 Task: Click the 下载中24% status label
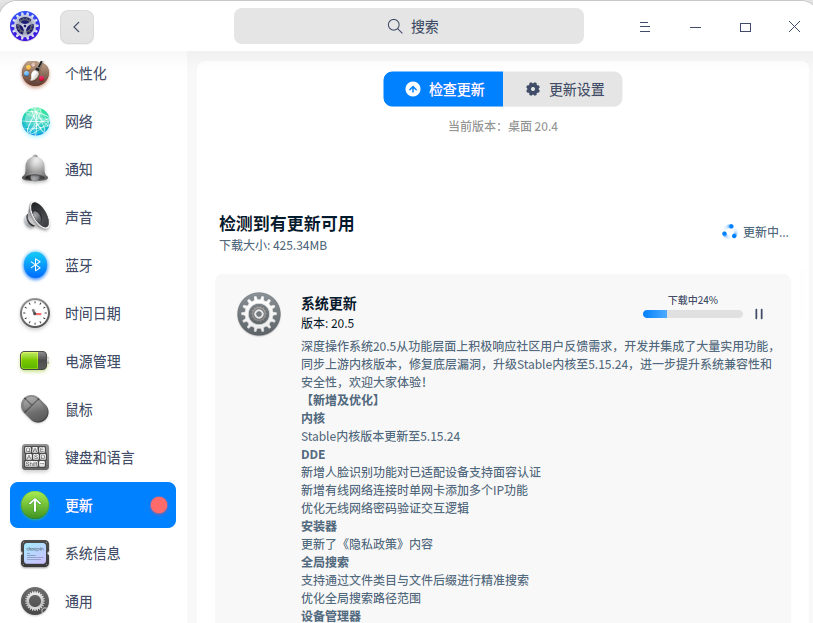pyautogui.click(x=693, y=300)
